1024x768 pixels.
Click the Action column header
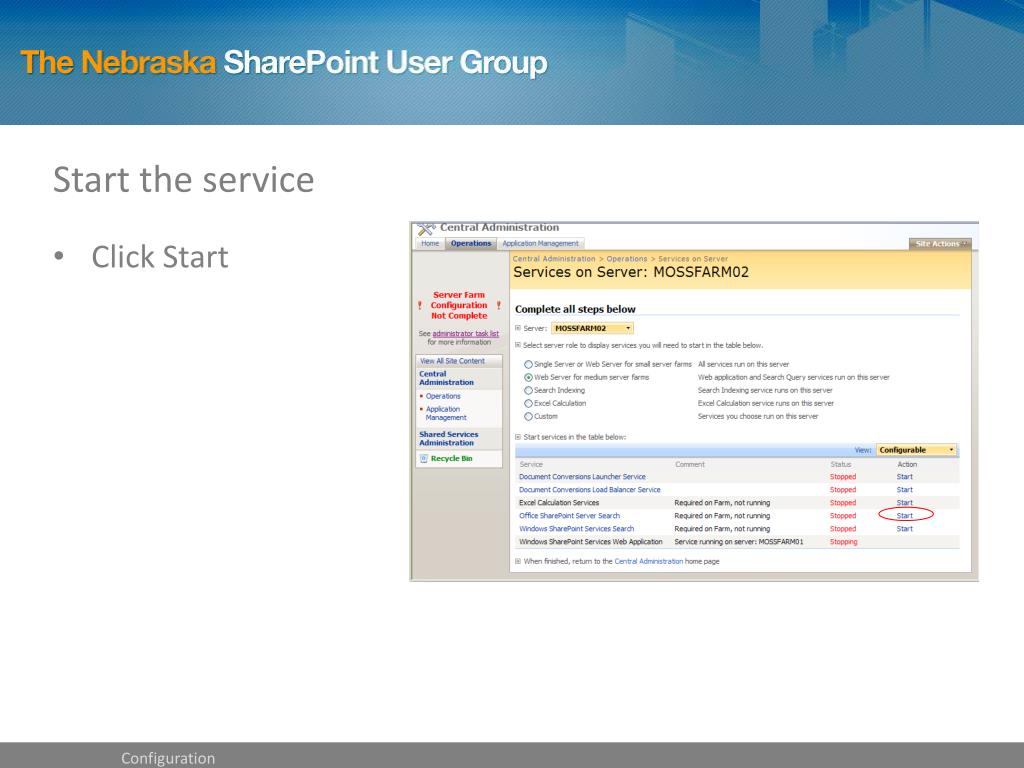click(907, 464)
